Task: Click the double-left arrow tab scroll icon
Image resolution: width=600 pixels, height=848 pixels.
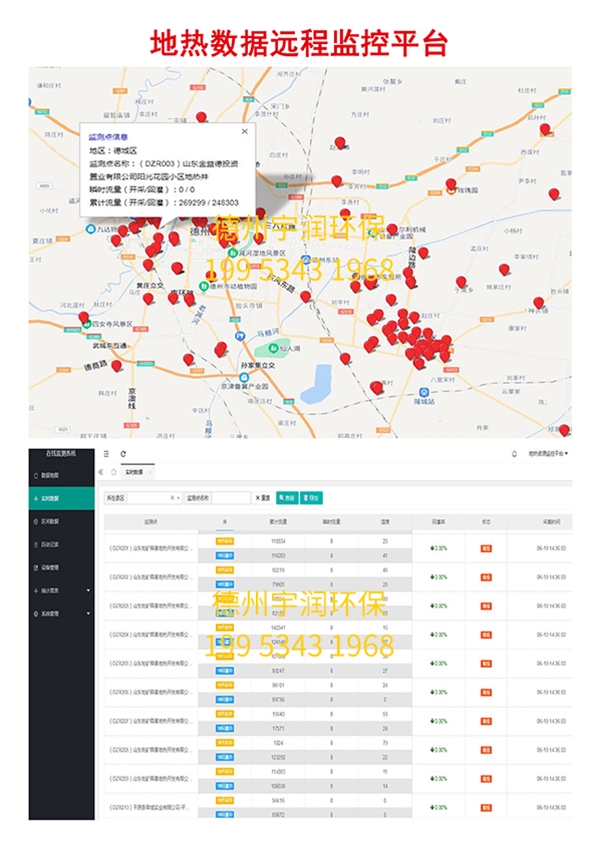Action: point(100,471)
